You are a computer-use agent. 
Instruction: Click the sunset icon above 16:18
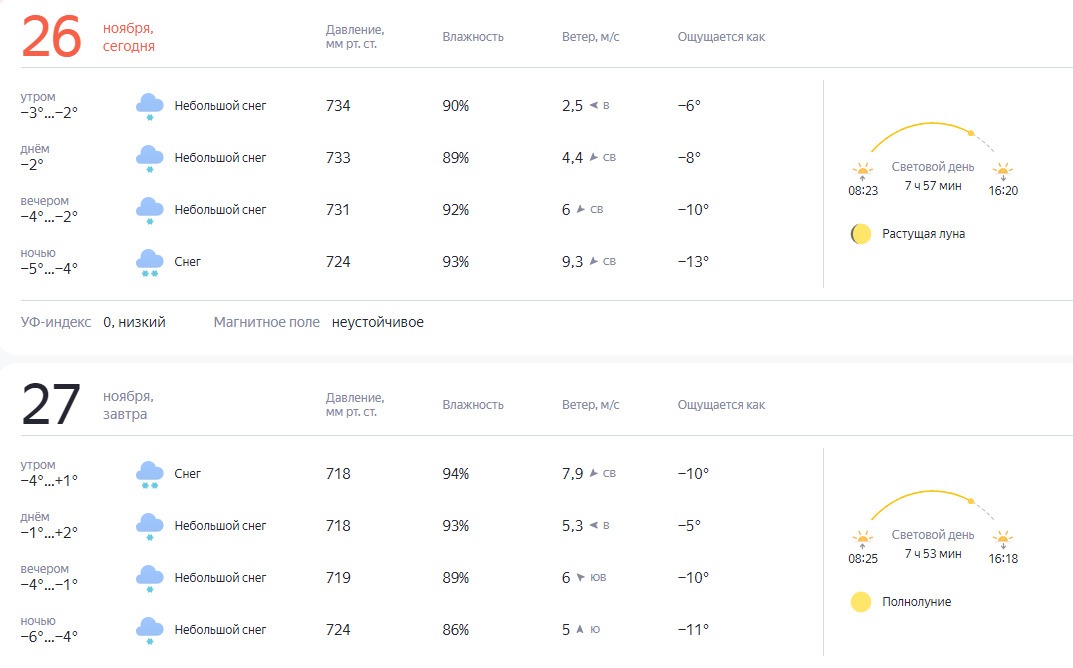(1003, 539)
